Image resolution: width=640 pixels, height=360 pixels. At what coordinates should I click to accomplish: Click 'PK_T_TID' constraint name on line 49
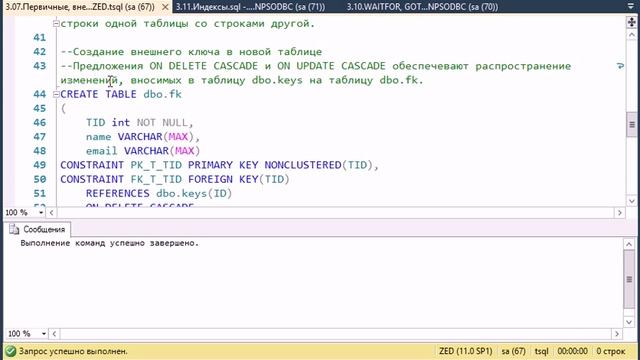[x=156, y=165]
